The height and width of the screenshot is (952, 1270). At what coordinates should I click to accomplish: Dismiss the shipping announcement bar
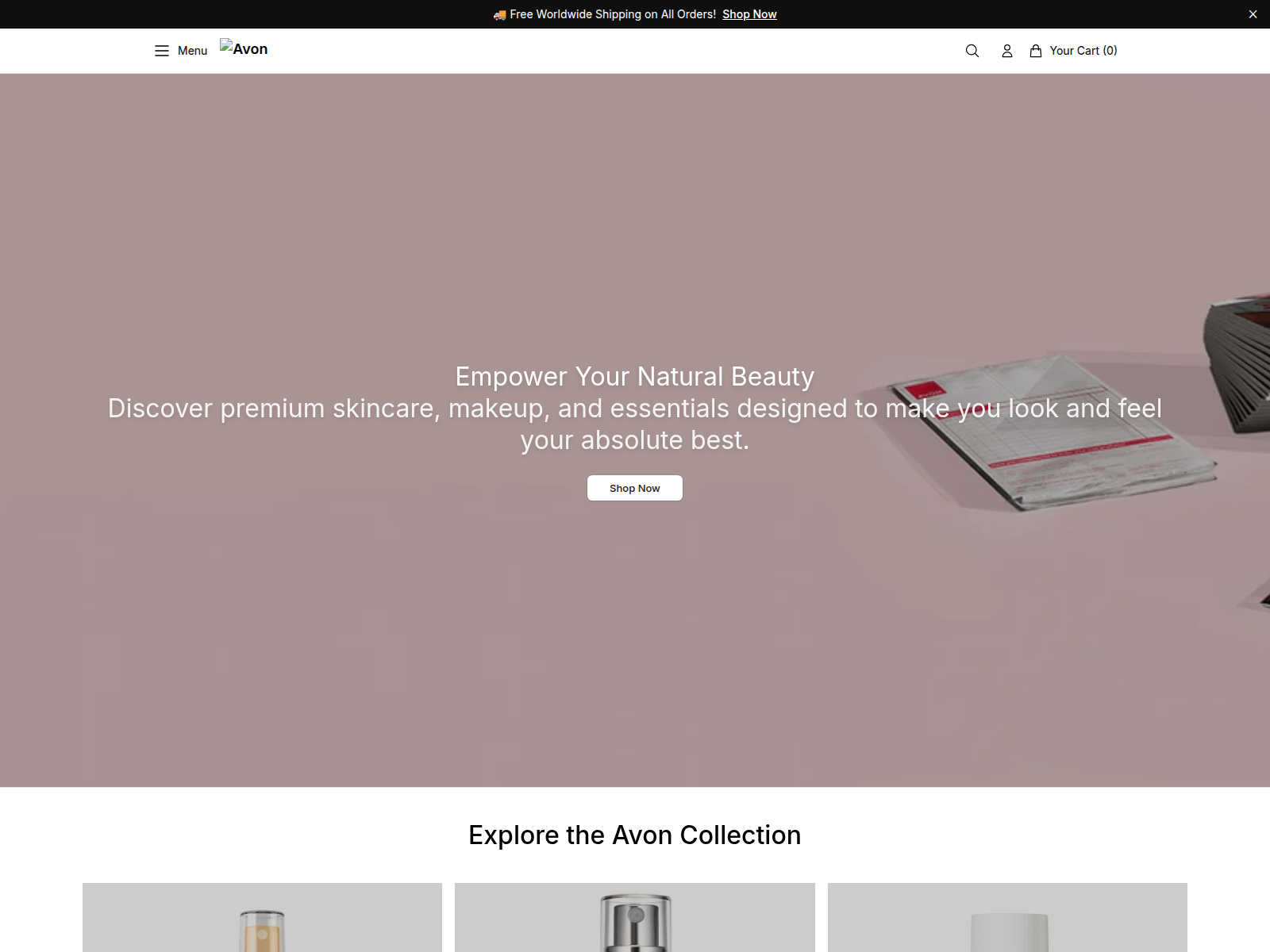coord(1253,14)
